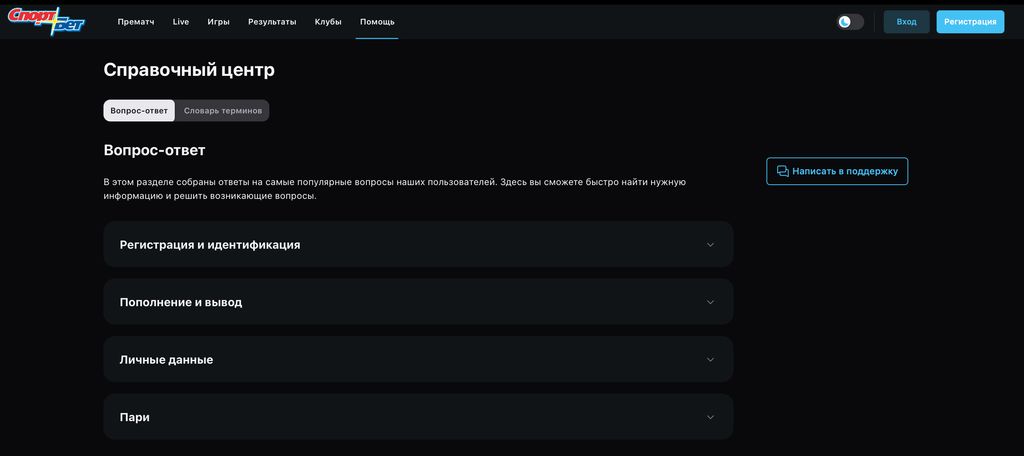This screenshot has width=1024, height=456.
Task: Open the Live section
Action: pos(181,22)
